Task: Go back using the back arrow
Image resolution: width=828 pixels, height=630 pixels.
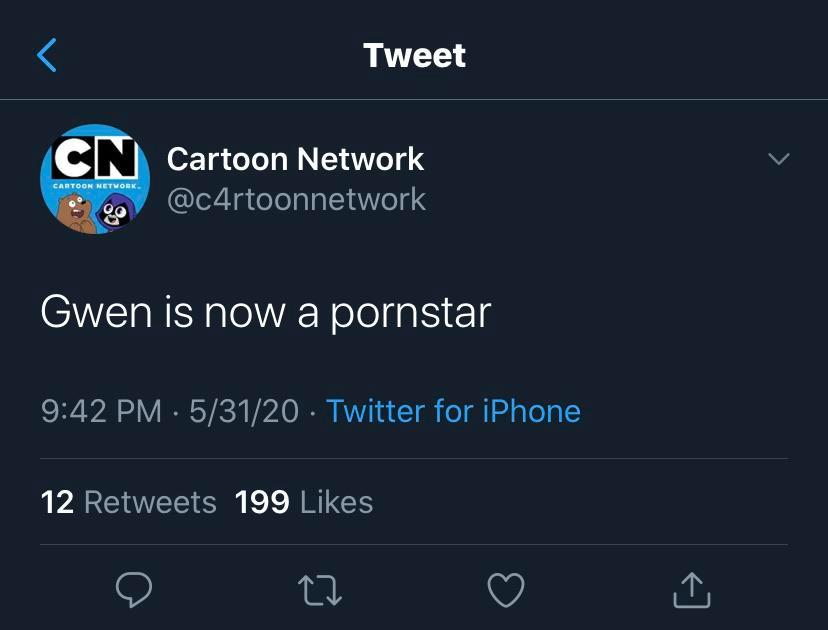Action: (x=45, y=55)
